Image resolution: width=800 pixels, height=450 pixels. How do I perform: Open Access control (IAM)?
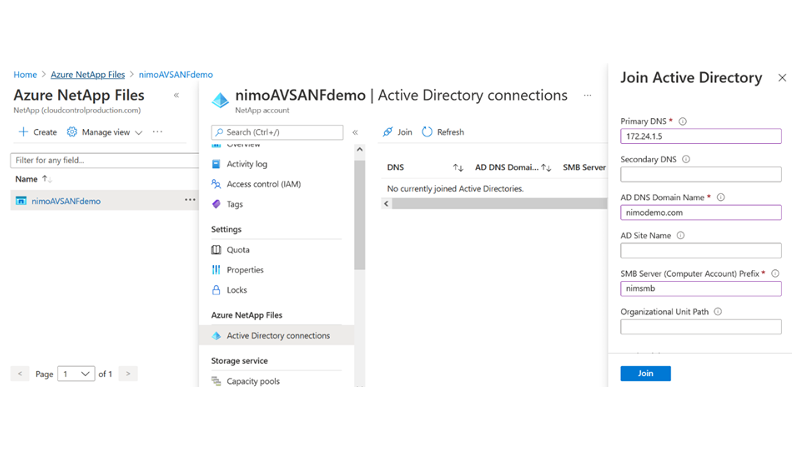263,184
